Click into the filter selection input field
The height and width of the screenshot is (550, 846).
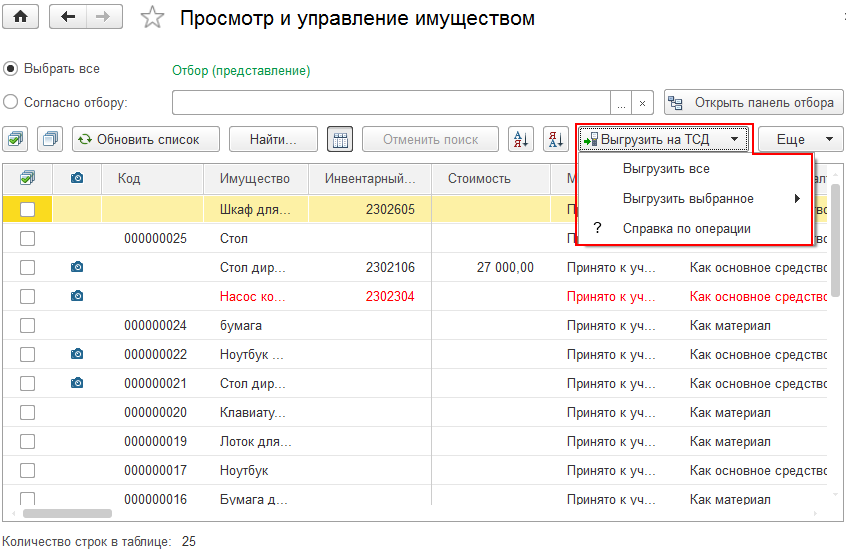click(x=391, y=103)
